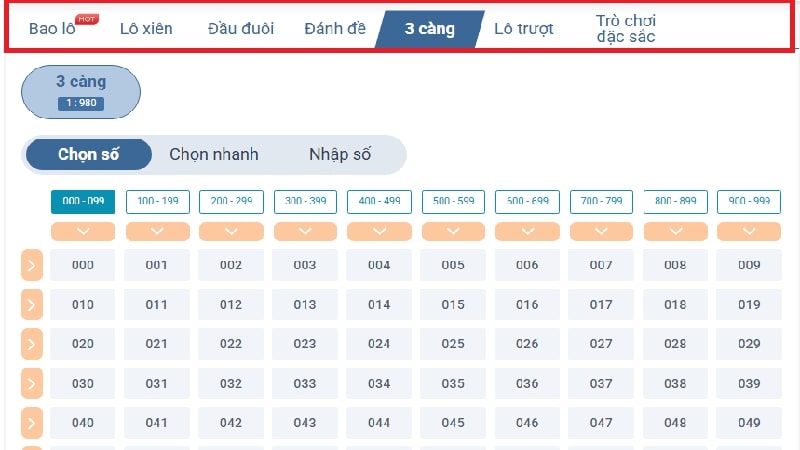Pick number 033

coord(305,383)
